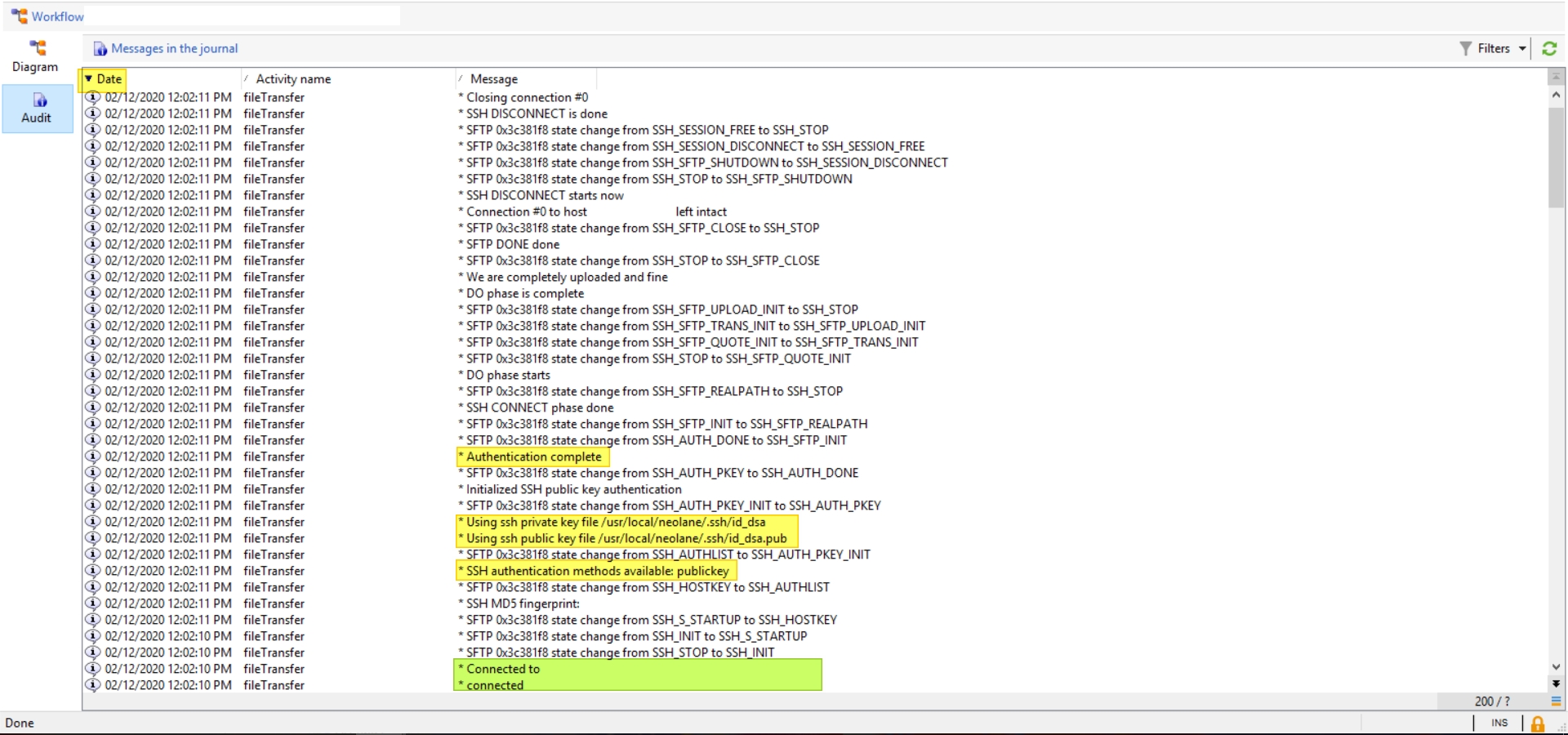This screenshot has width=1568, height=735.
Task: Open the Filters dropdown arrow
Action: tap(1522, 49)
